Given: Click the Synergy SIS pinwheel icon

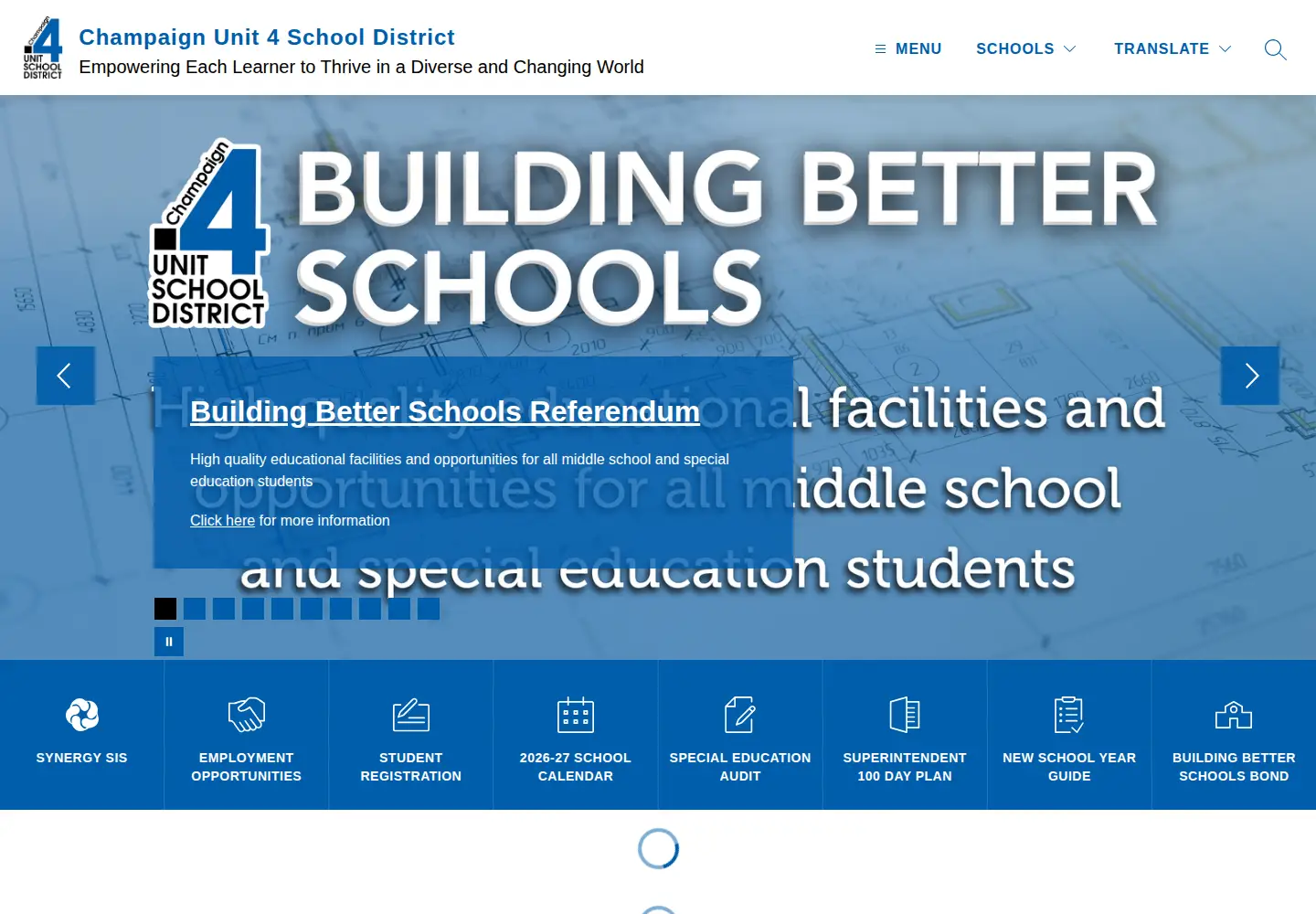Looking at the screenshot, I should (x=82, y=715).
